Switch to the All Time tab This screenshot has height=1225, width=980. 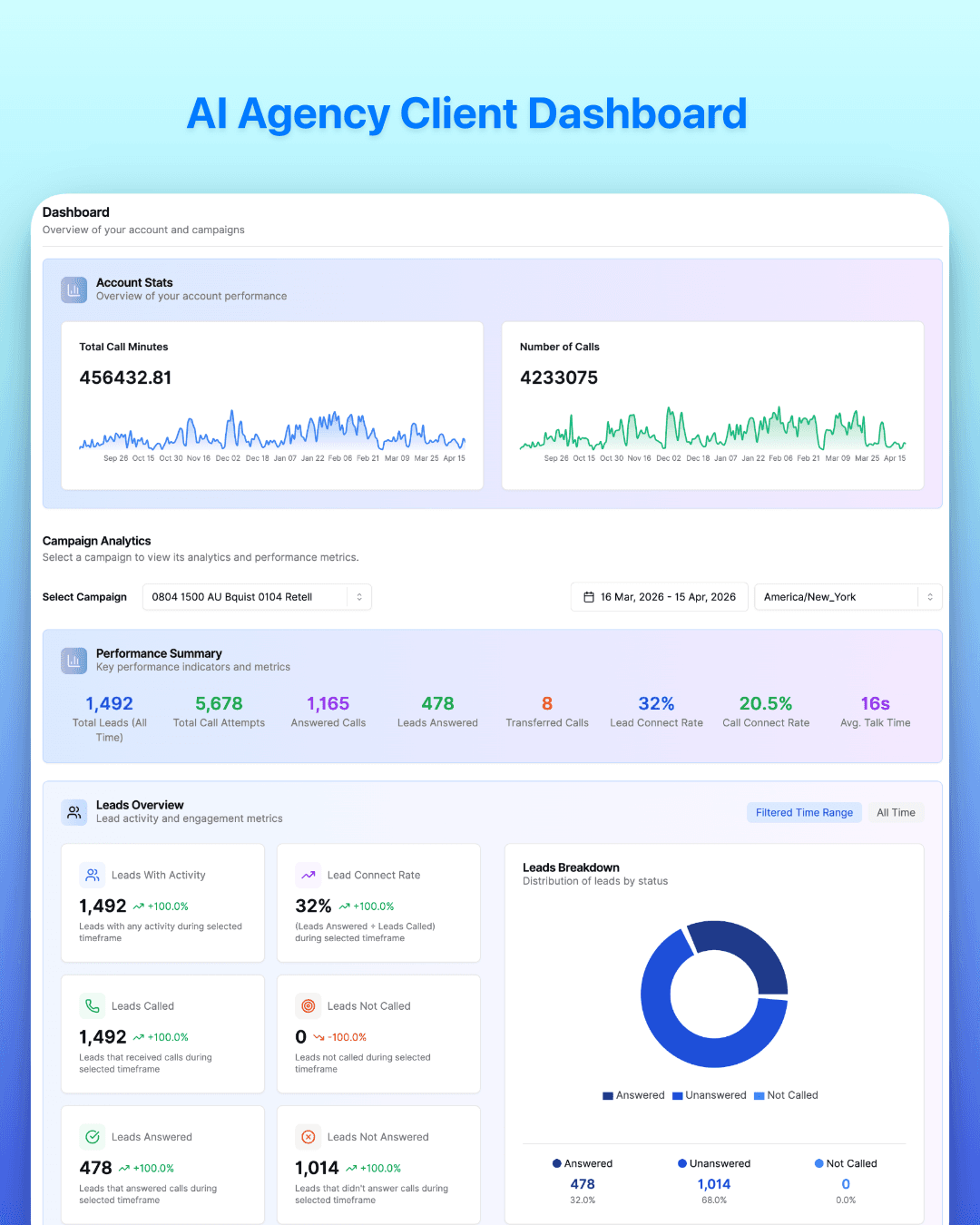coord(897,812)
